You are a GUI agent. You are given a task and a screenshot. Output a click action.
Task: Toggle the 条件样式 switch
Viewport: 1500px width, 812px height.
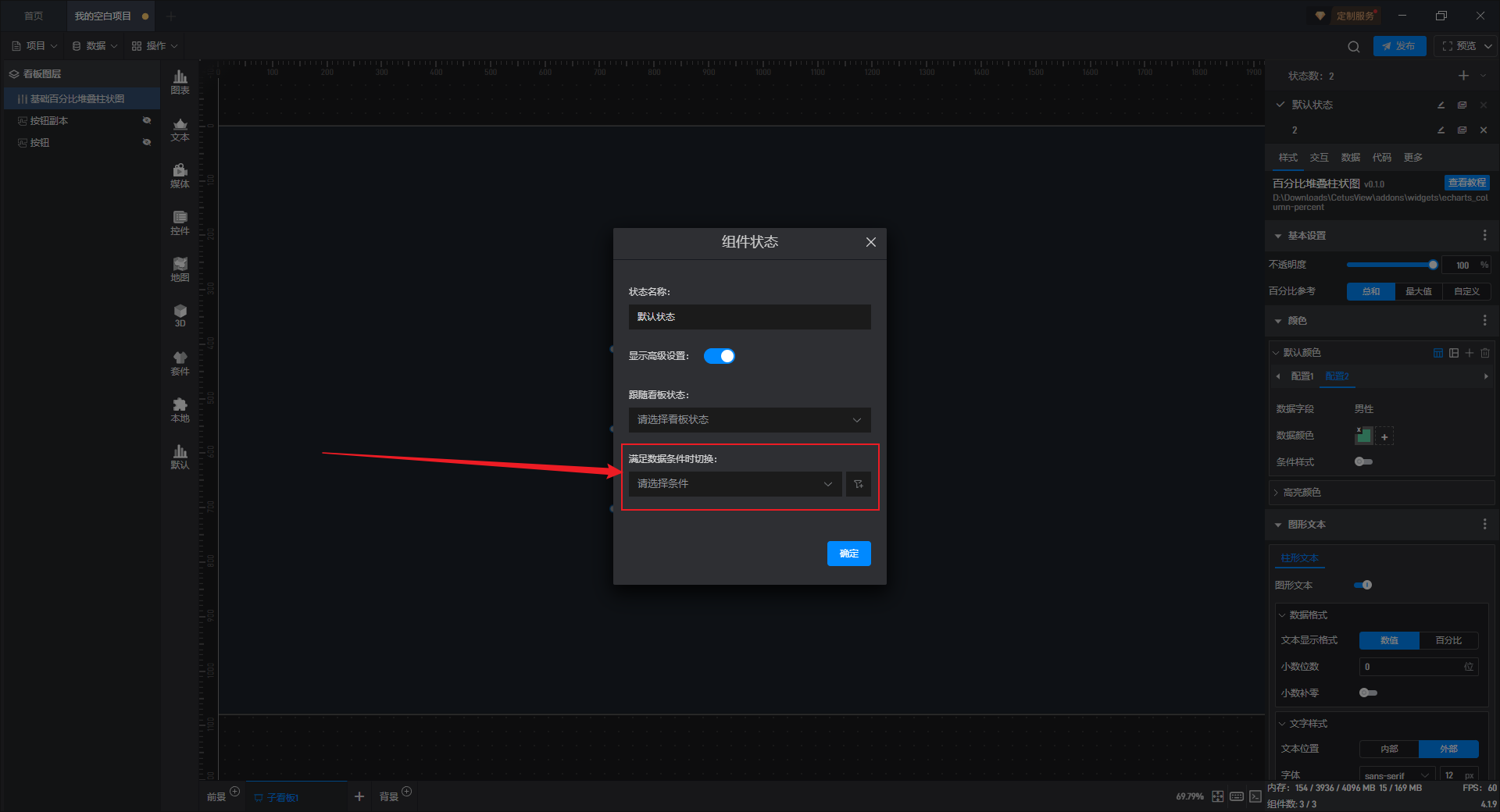pos(1363,462)
